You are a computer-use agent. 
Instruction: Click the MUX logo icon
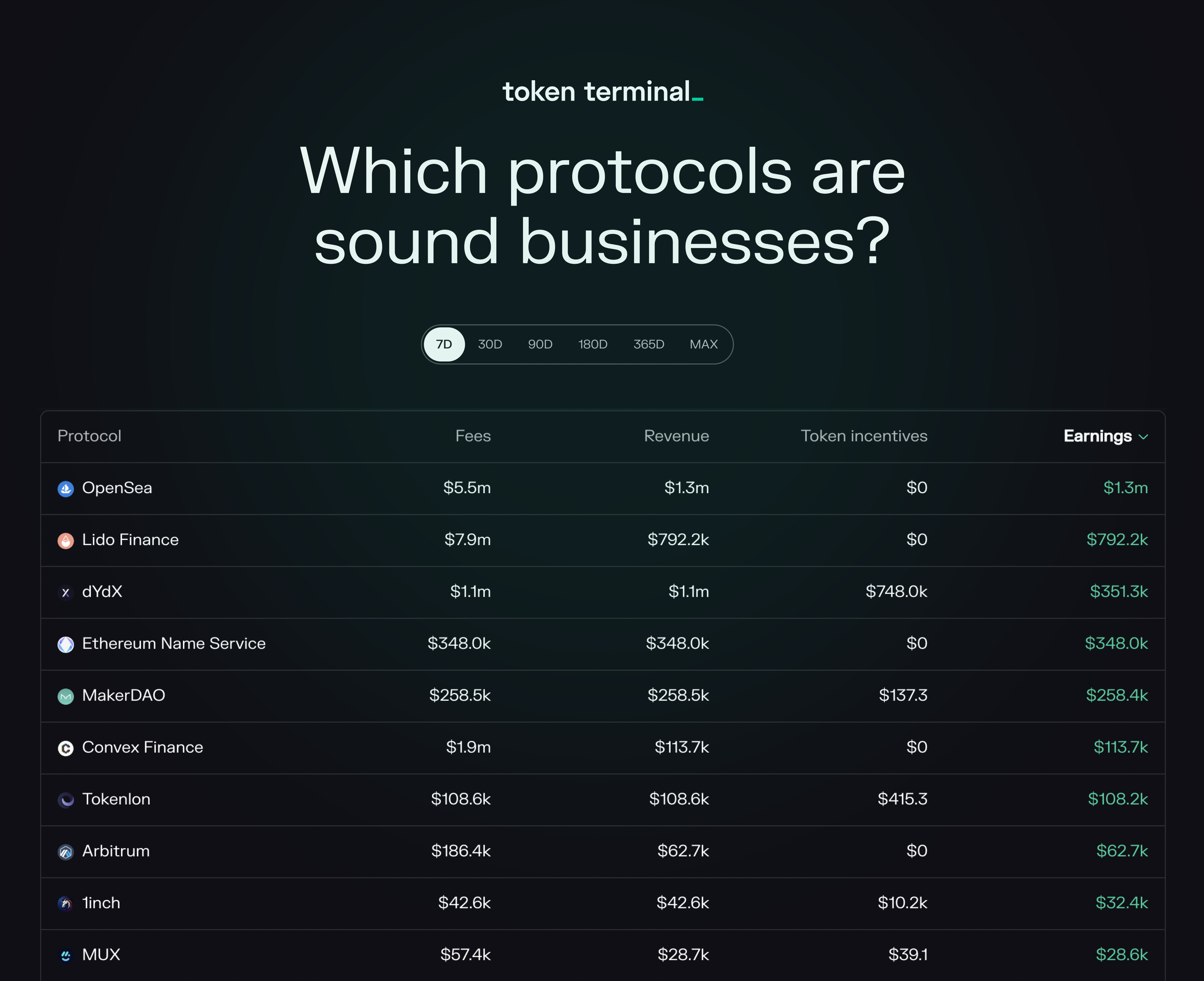tap(66, 956)
